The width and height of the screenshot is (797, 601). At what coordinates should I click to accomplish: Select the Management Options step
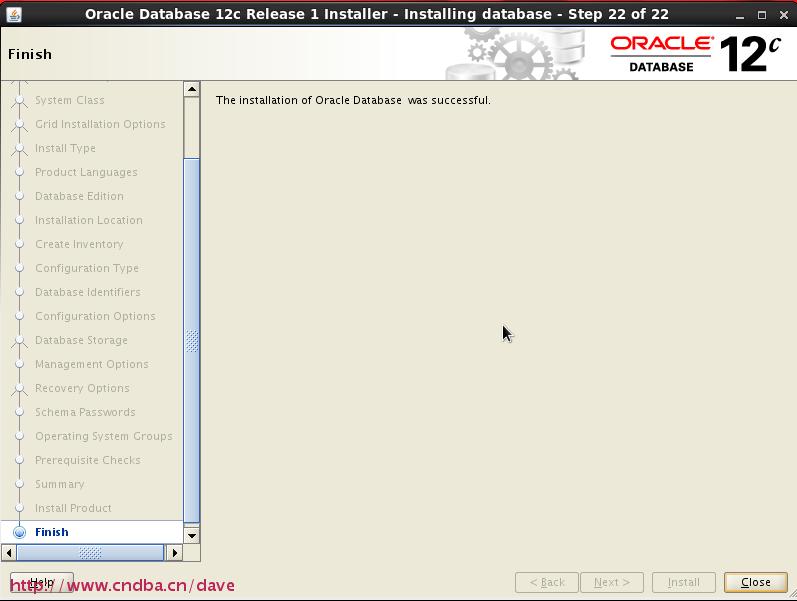pyautogui.click(x=91, y=364)
